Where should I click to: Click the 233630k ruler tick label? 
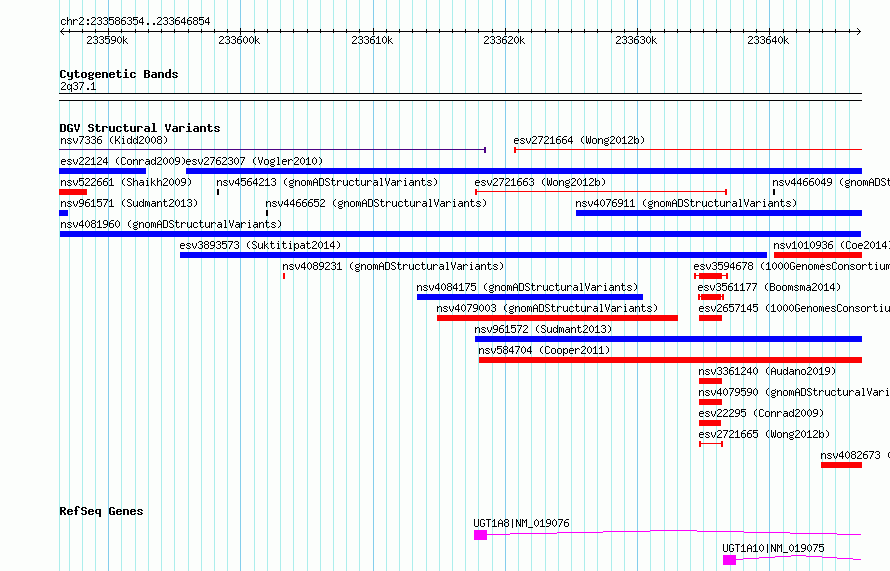pos(637,40)
